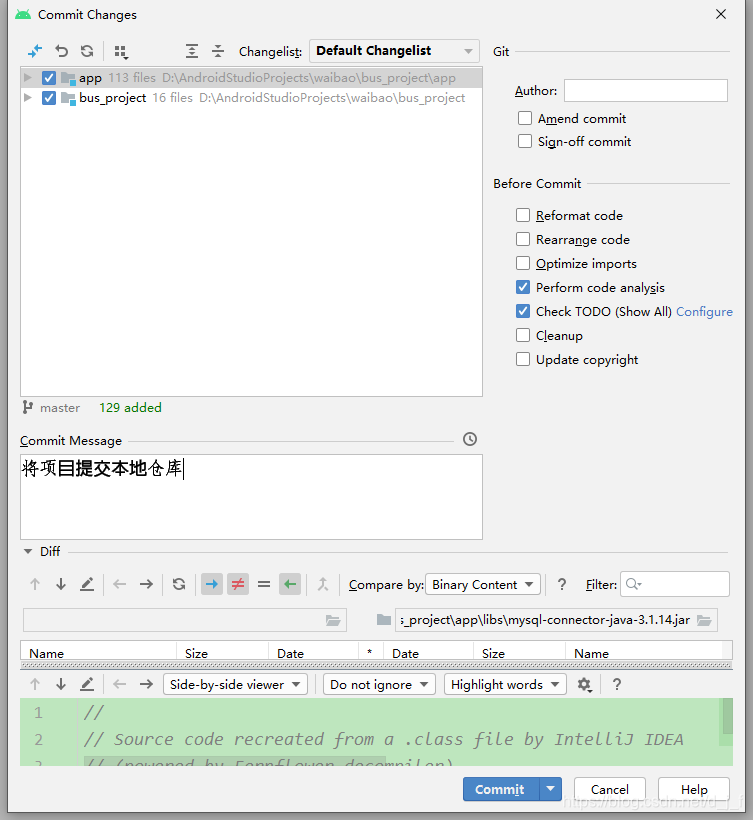
Task: Toggle show new files on right (green arrow)
Action: 290,584
